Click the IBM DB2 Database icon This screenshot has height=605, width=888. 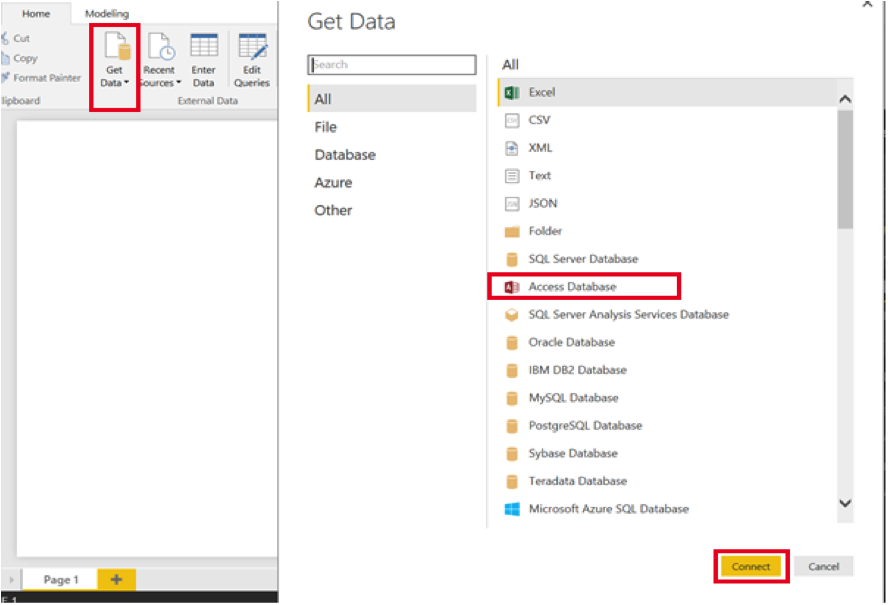pyautogui.click(x=512, y=370)
